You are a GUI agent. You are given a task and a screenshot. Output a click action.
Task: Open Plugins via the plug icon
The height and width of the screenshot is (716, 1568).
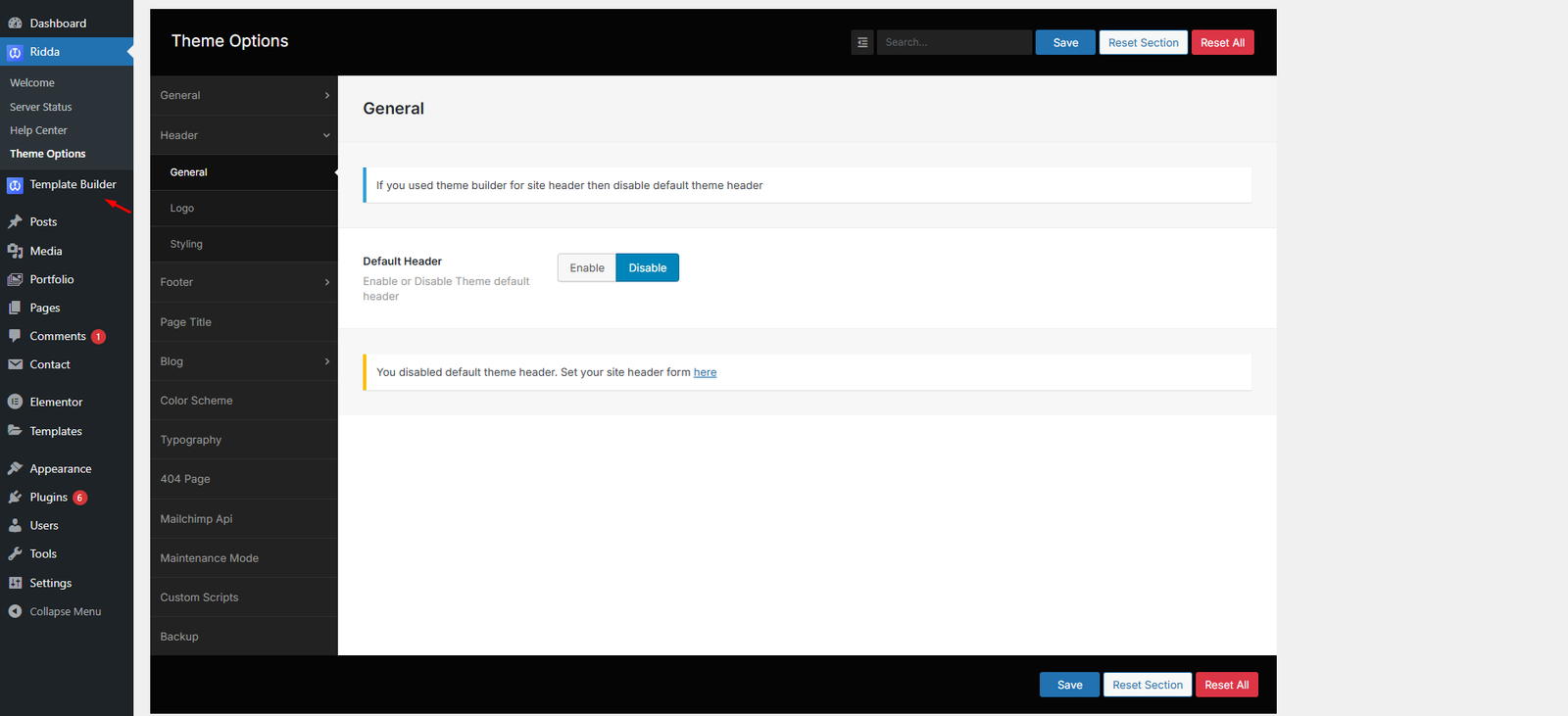[x=15, y=498]
